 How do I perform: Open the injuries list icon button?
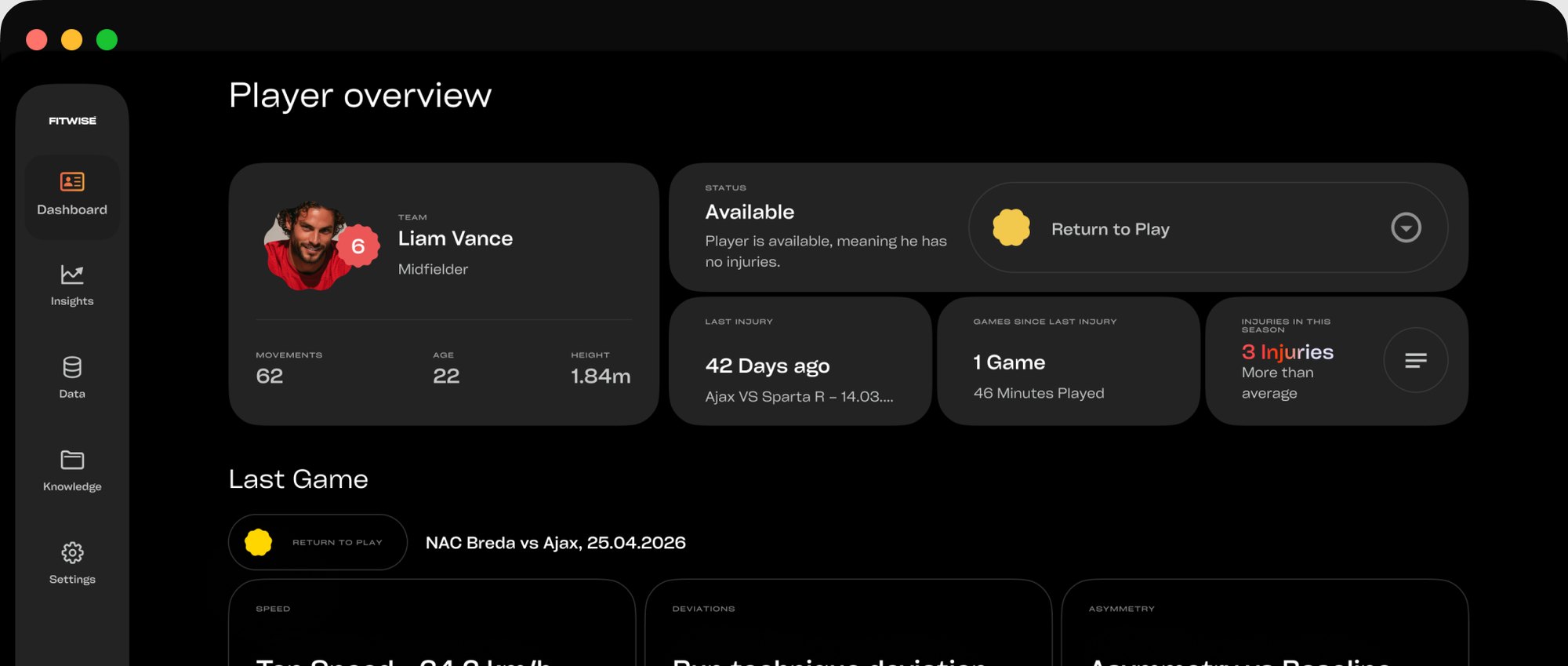click(1415, 360)
